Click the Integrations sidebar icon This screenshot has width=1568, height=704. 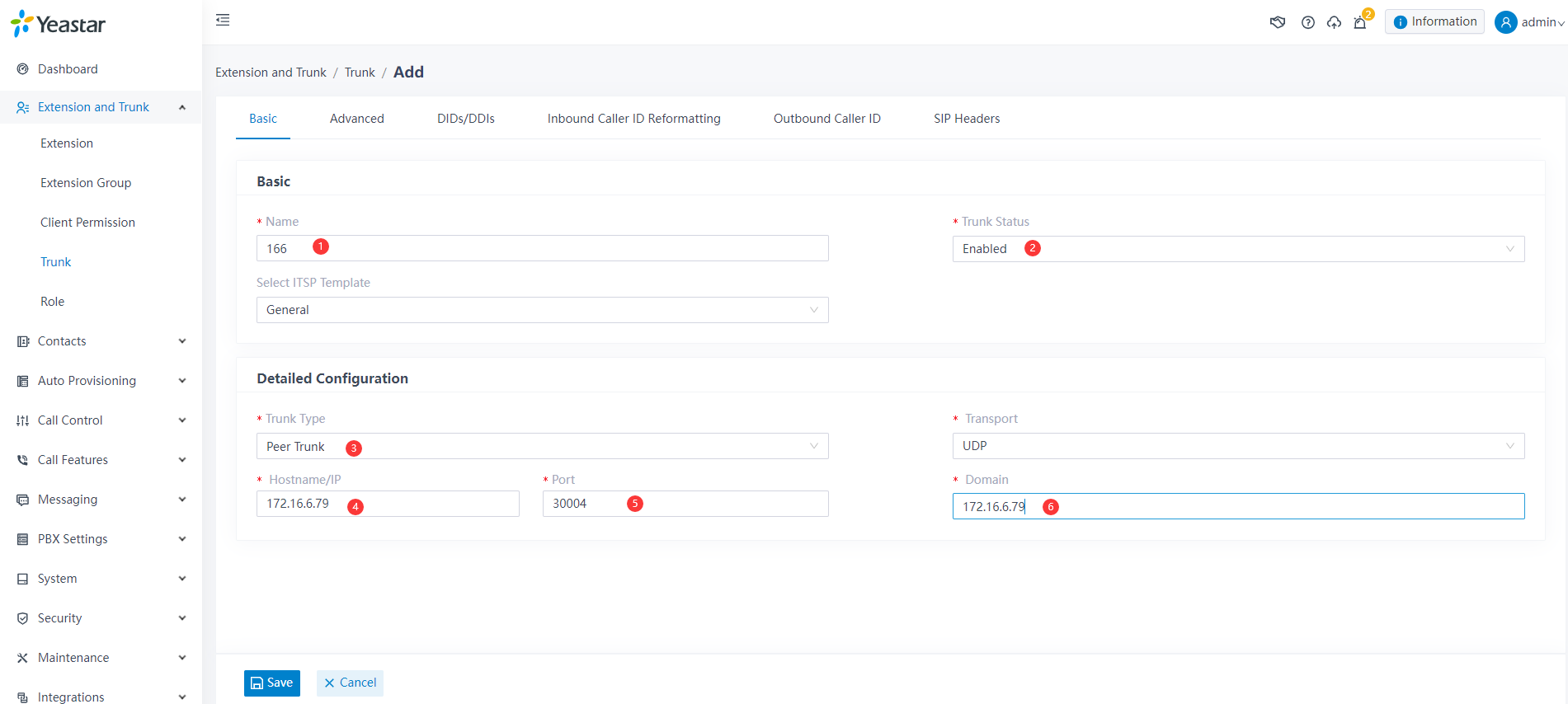point(23,697)
